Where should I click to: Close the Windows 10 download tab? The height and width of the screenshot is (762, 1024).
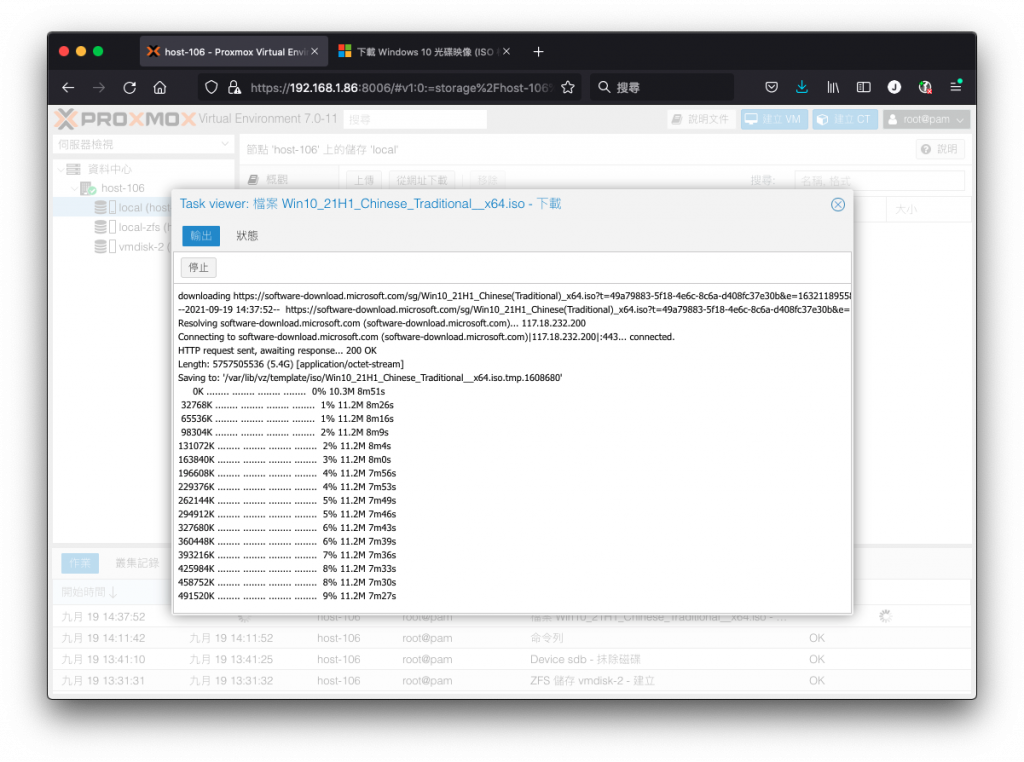pyautogui.click(x=506, y=52)
